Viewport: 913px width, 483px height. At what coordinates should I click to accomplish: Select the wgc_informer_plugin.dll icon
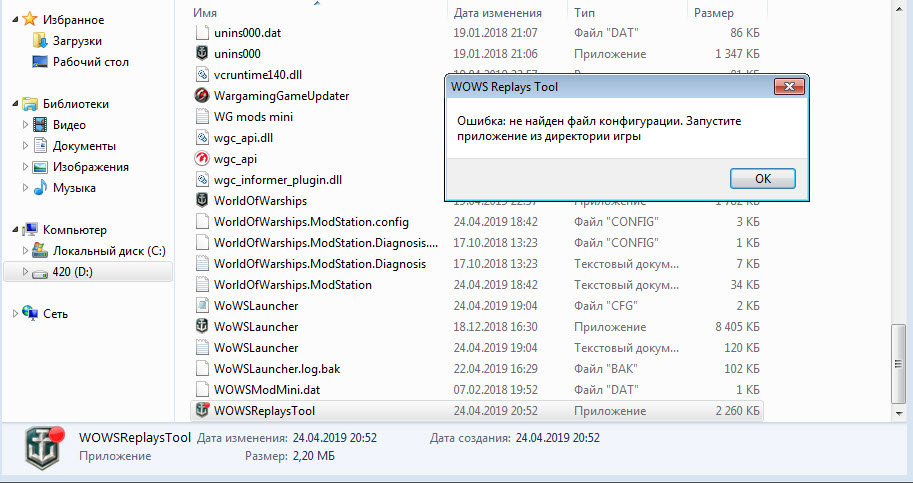click(202, 180)
